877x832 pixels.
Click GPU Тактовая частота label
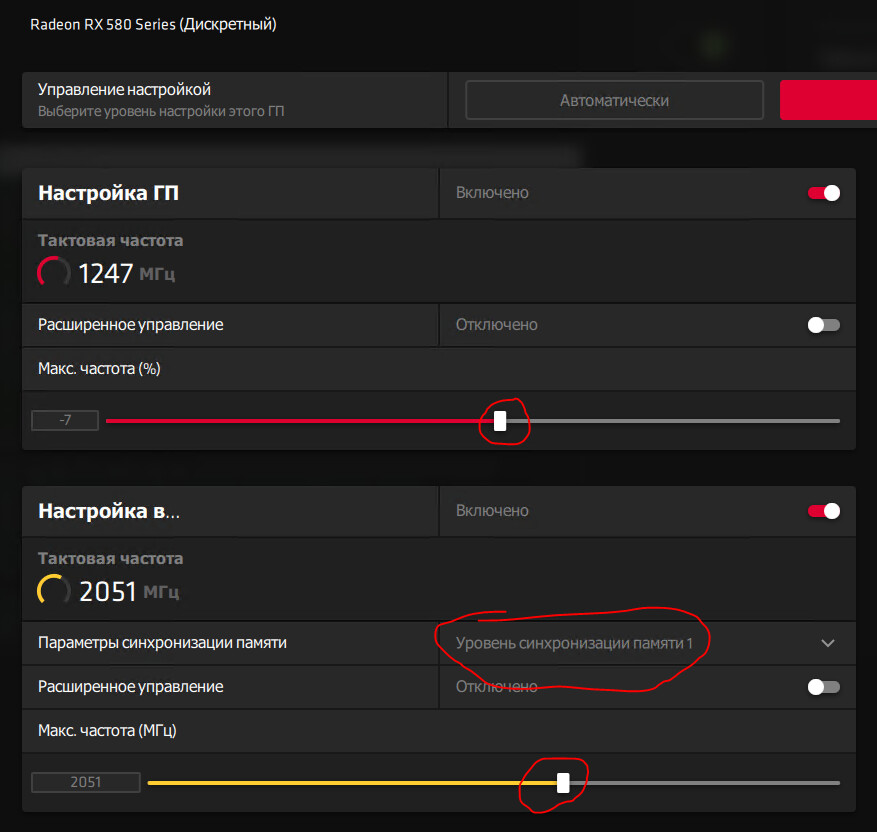pos(110,240)
